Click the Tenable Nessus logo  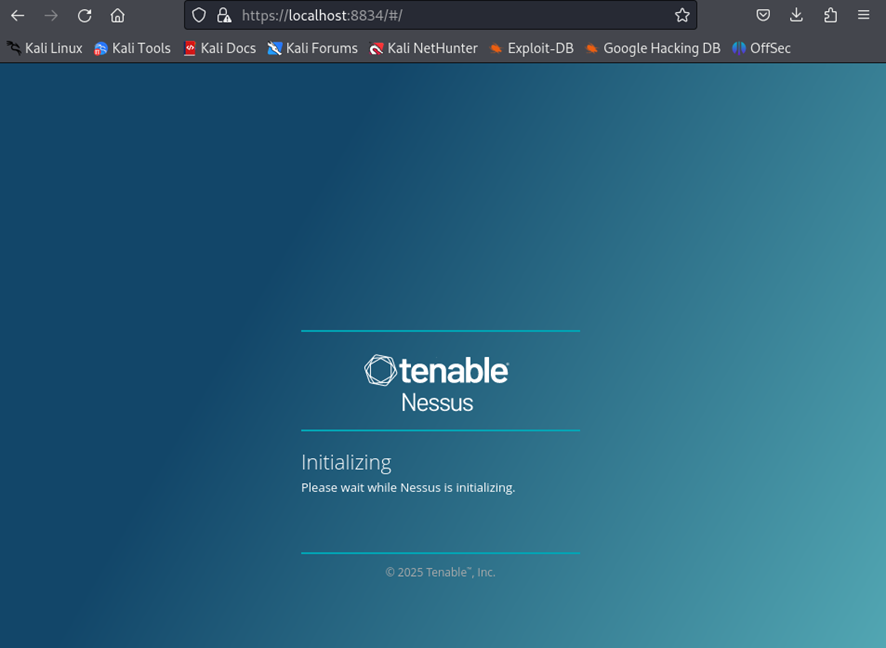437,383
